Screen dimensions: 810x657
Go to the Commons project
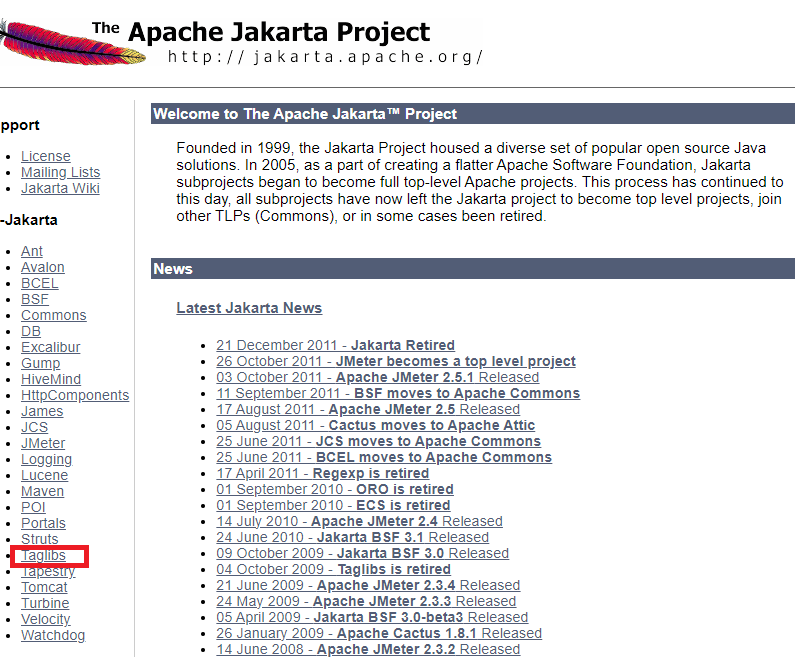coord(54,315)
